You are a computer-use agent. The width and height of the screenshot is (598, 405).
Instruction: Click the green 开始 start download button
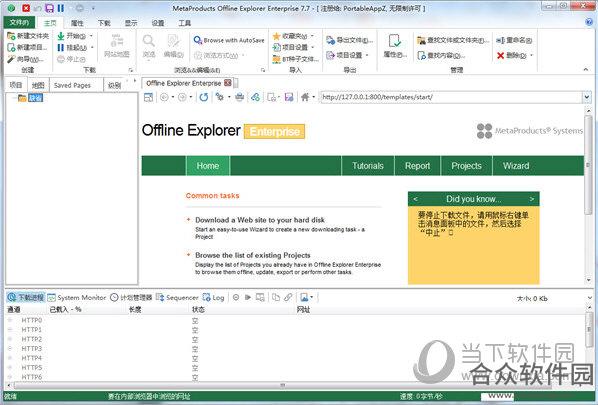pyautogui.click(x=71, y=36)
